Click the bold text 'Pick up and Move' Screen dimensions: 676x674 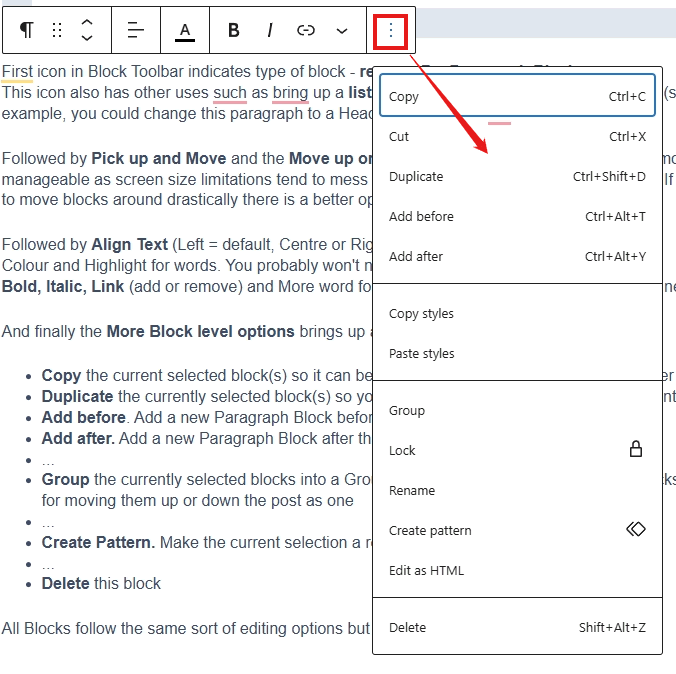coord(159,158)
